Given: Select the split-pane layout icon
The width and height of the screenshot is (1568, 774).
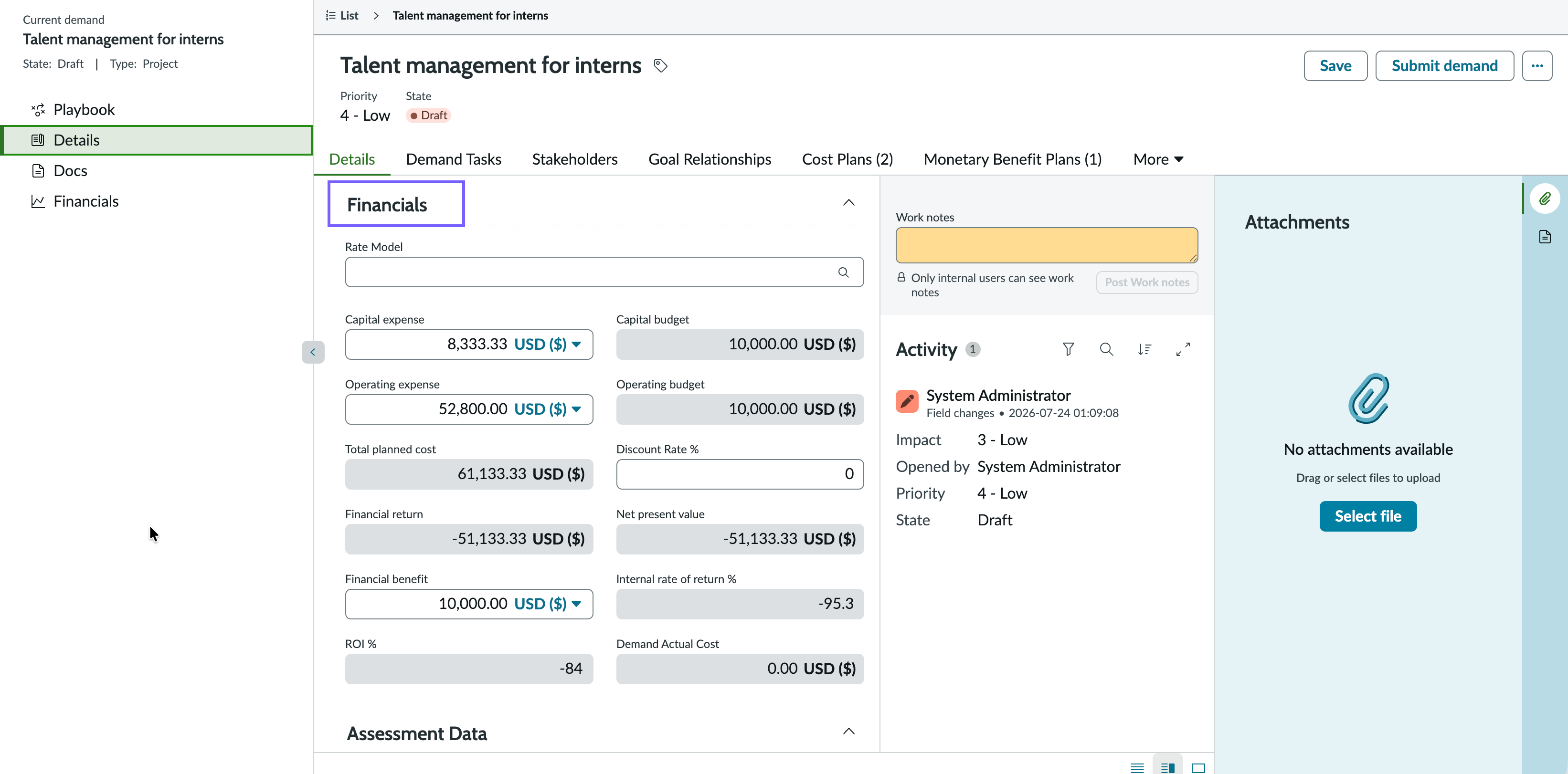Looking at the screenshot, I should coord(1167,767).
